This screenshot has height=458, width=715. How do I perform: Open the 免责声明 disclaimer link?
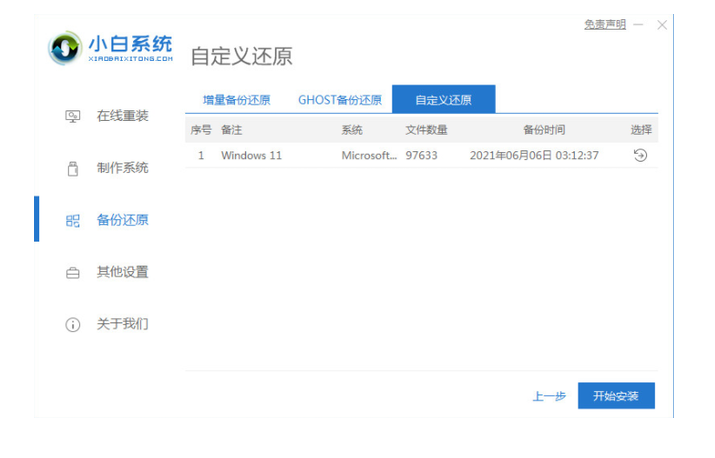(604, 24)
